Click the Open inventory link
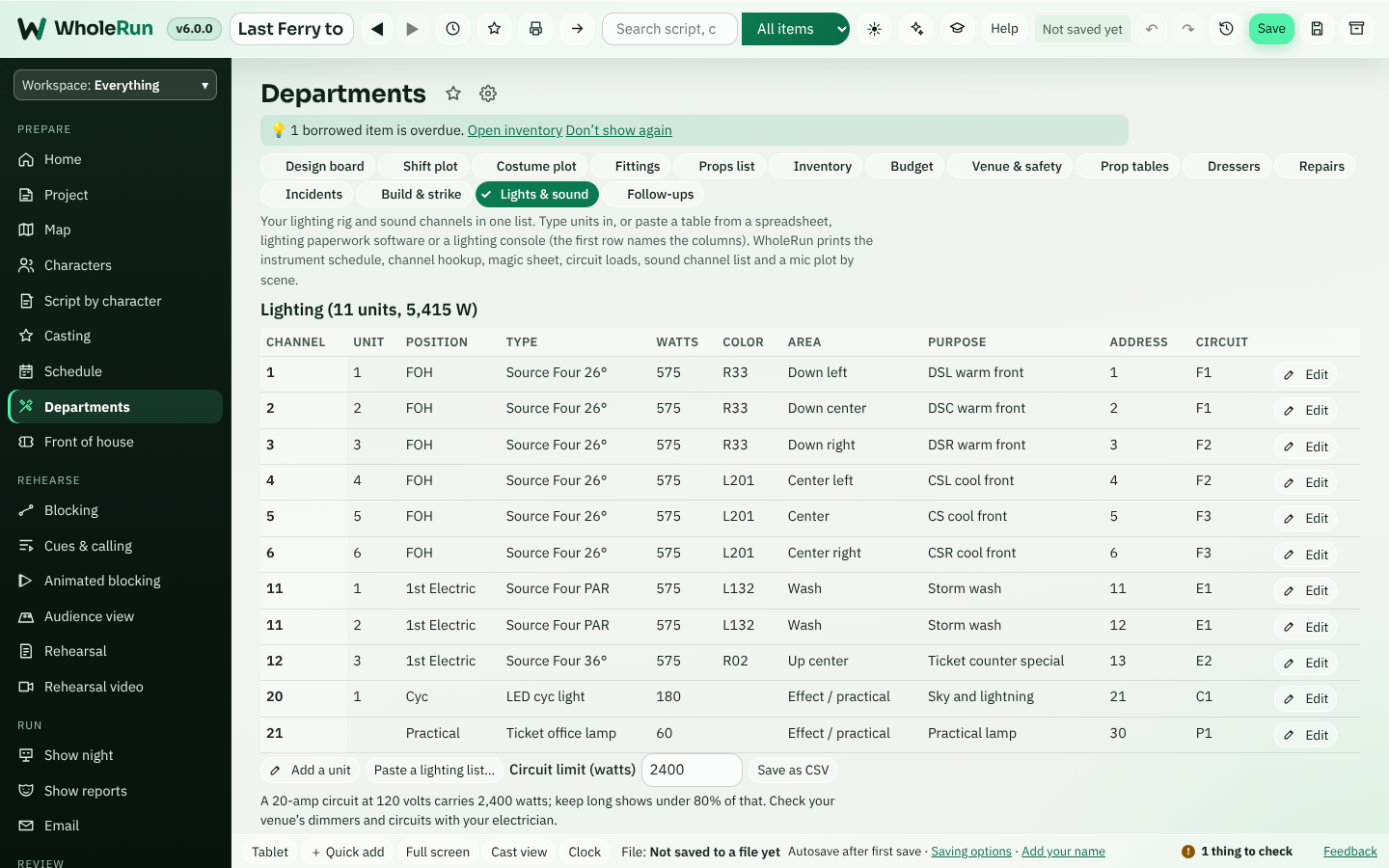This screenshot has width=1389, height=868. 515,130
